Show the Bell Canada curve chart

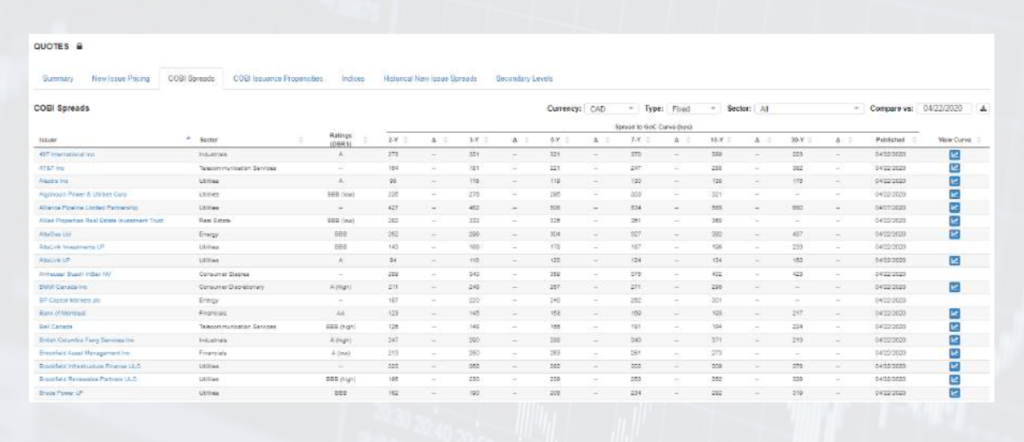pyautogui.click(x=954, y=326)
